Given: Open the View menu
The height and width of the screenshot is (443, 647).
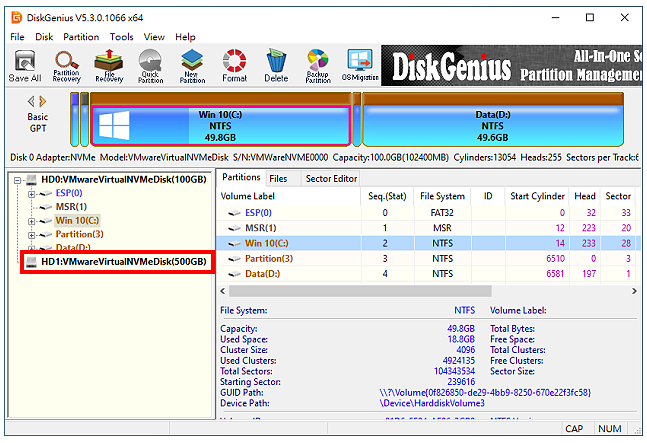Looking at the screenshot, I should pyautogui.click(x=154, y=37).
